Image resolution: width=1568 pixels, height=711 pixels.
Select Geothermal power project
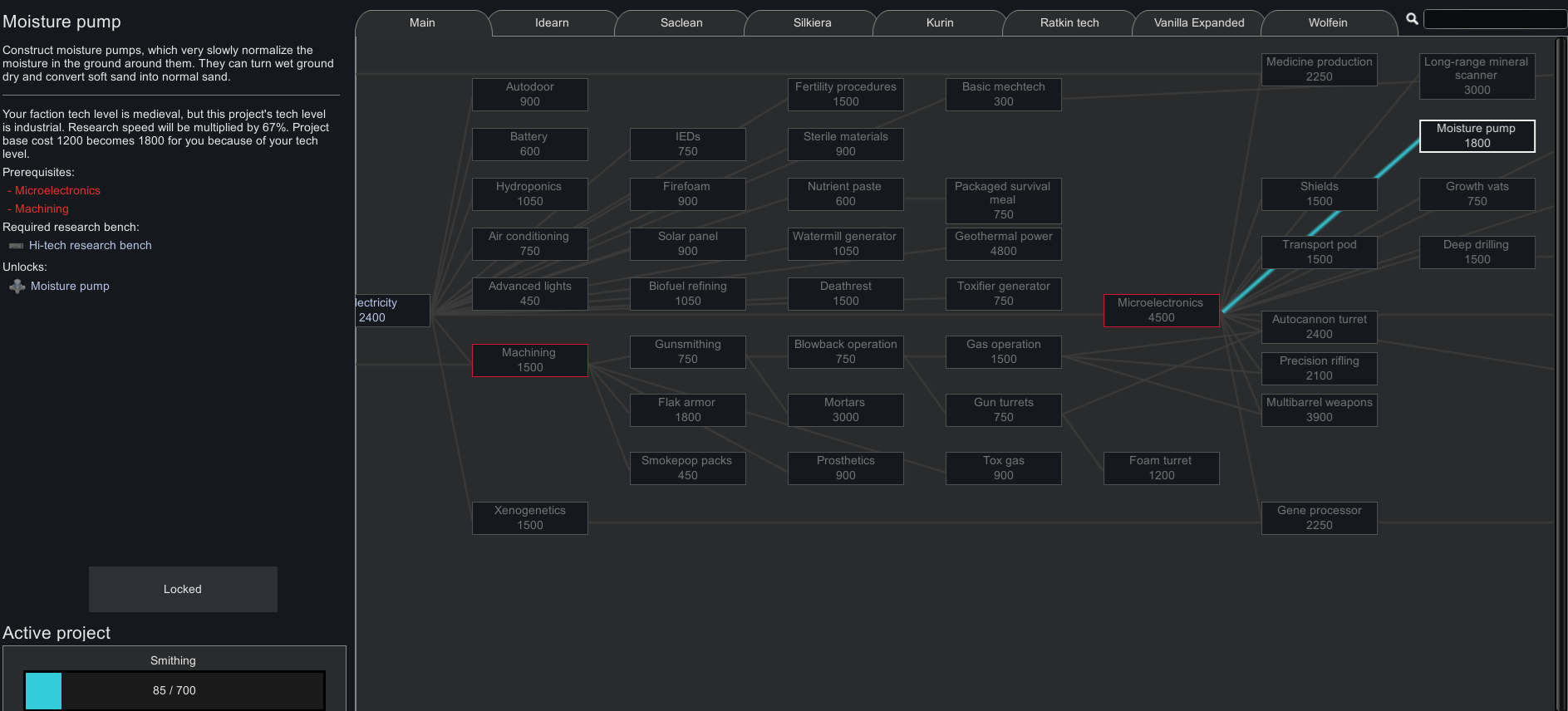coord(1004,244)
